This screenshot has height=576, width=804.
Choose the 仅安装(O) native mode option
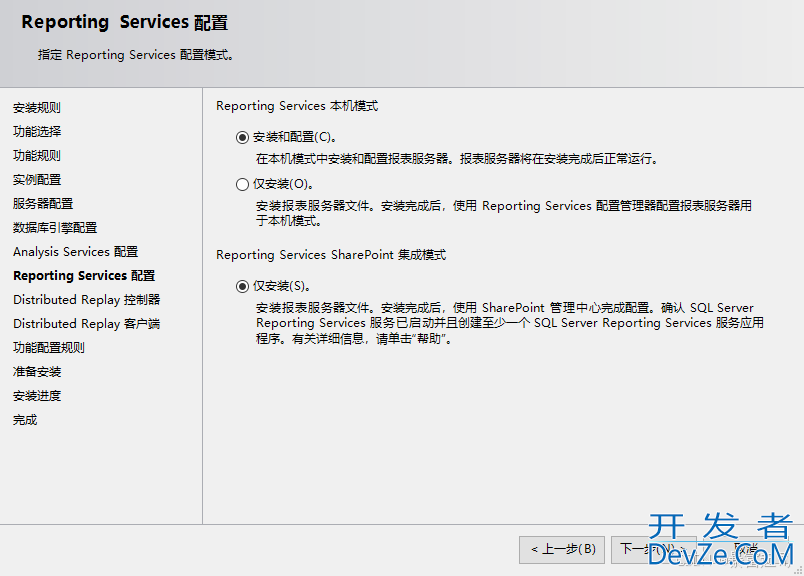[x=242, y=184]
